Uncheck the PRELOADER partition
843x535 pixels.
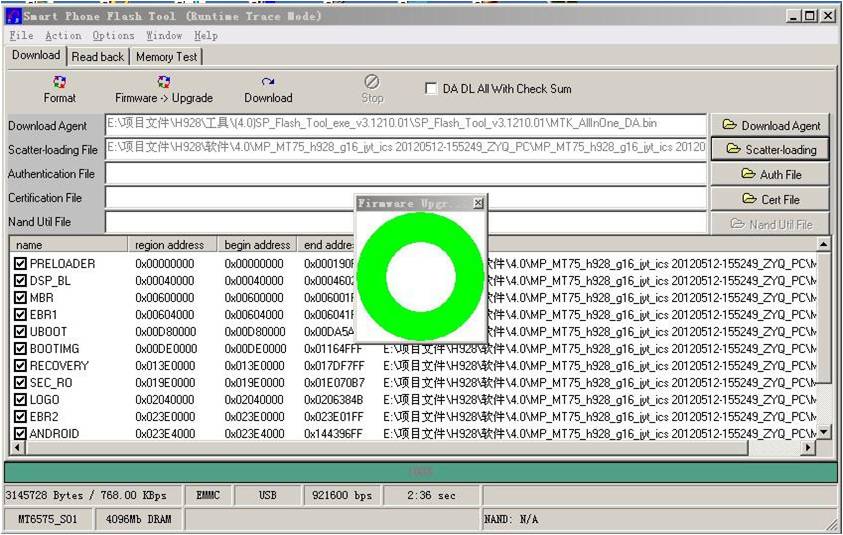point(20,263)
